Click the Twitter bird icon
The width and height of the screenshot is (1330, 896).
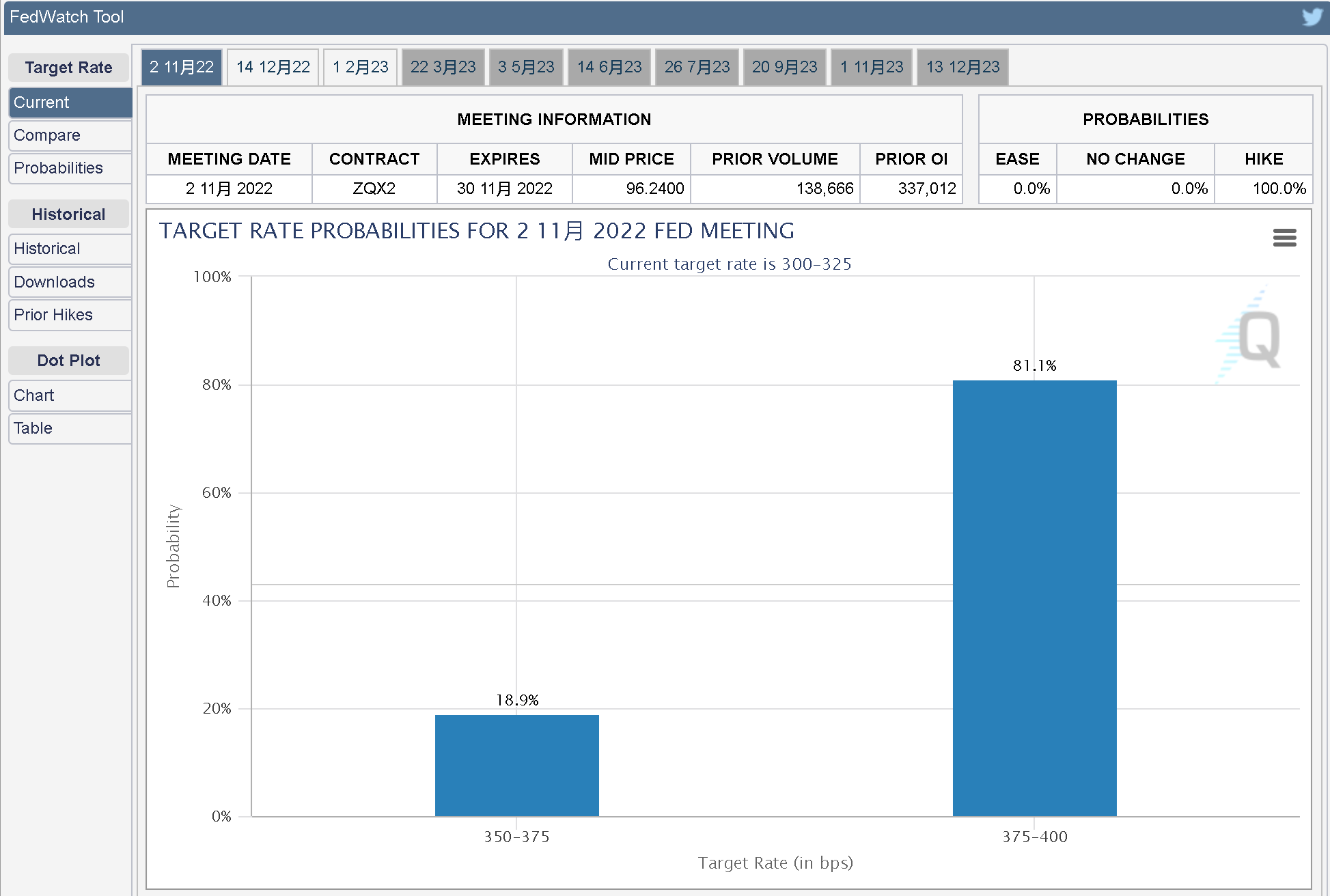pyautogui.click(x=1312, y=16)
